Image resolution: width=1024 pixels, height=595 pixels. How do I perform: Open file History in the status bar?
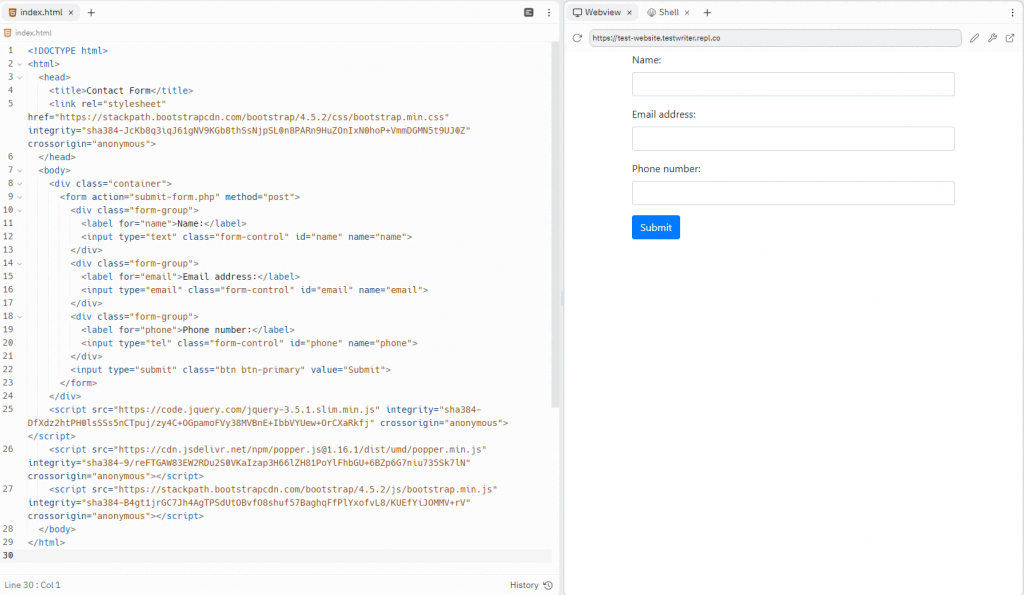531,585
